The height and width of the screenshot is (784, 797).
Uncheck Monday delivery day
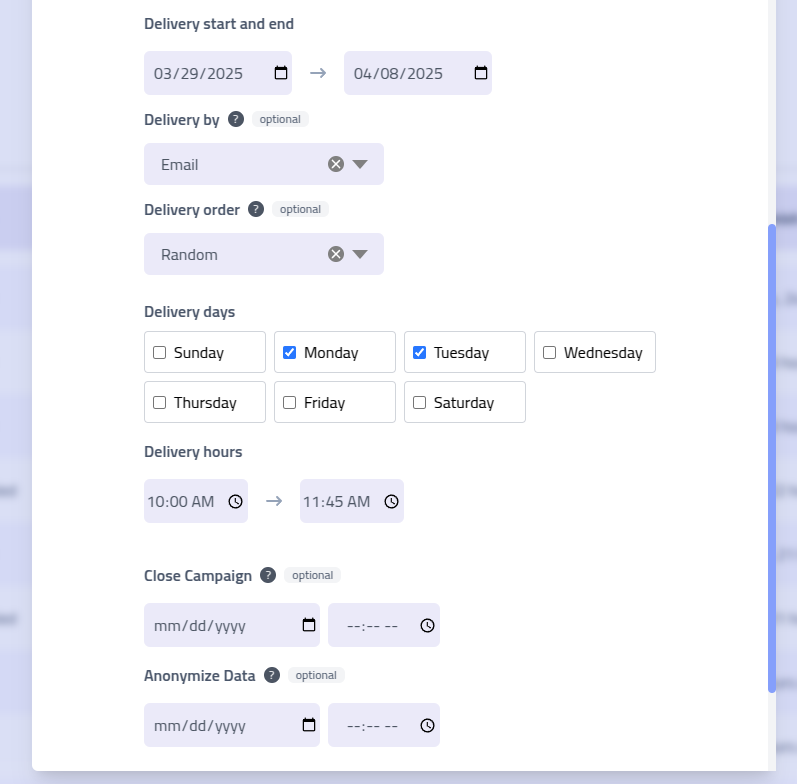point(289,352)
